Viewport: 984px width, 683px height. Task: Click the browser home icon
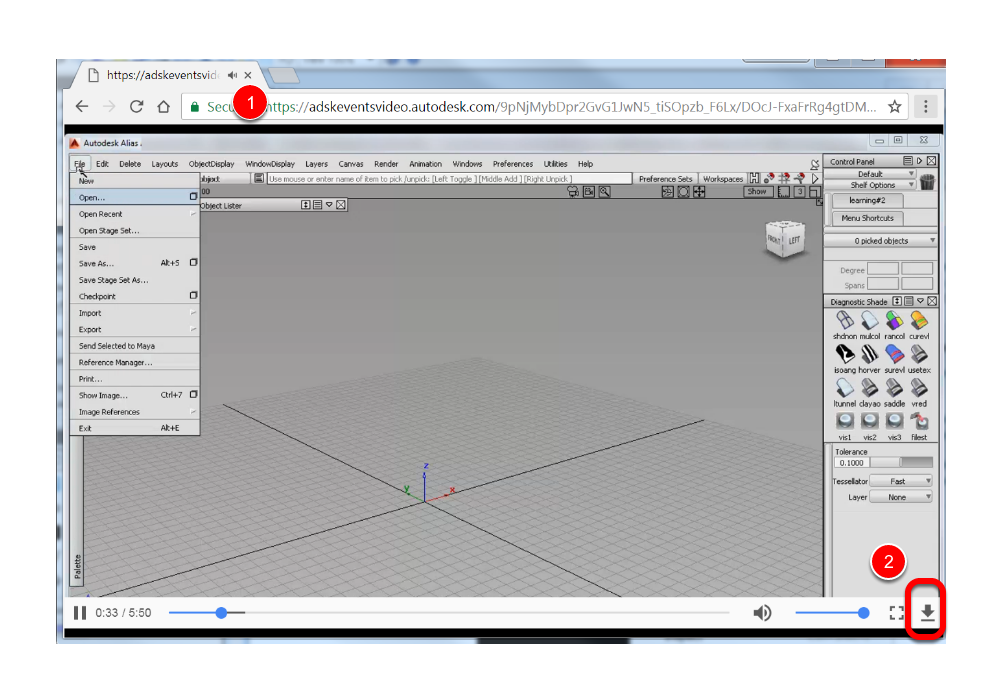pos(164,107)
